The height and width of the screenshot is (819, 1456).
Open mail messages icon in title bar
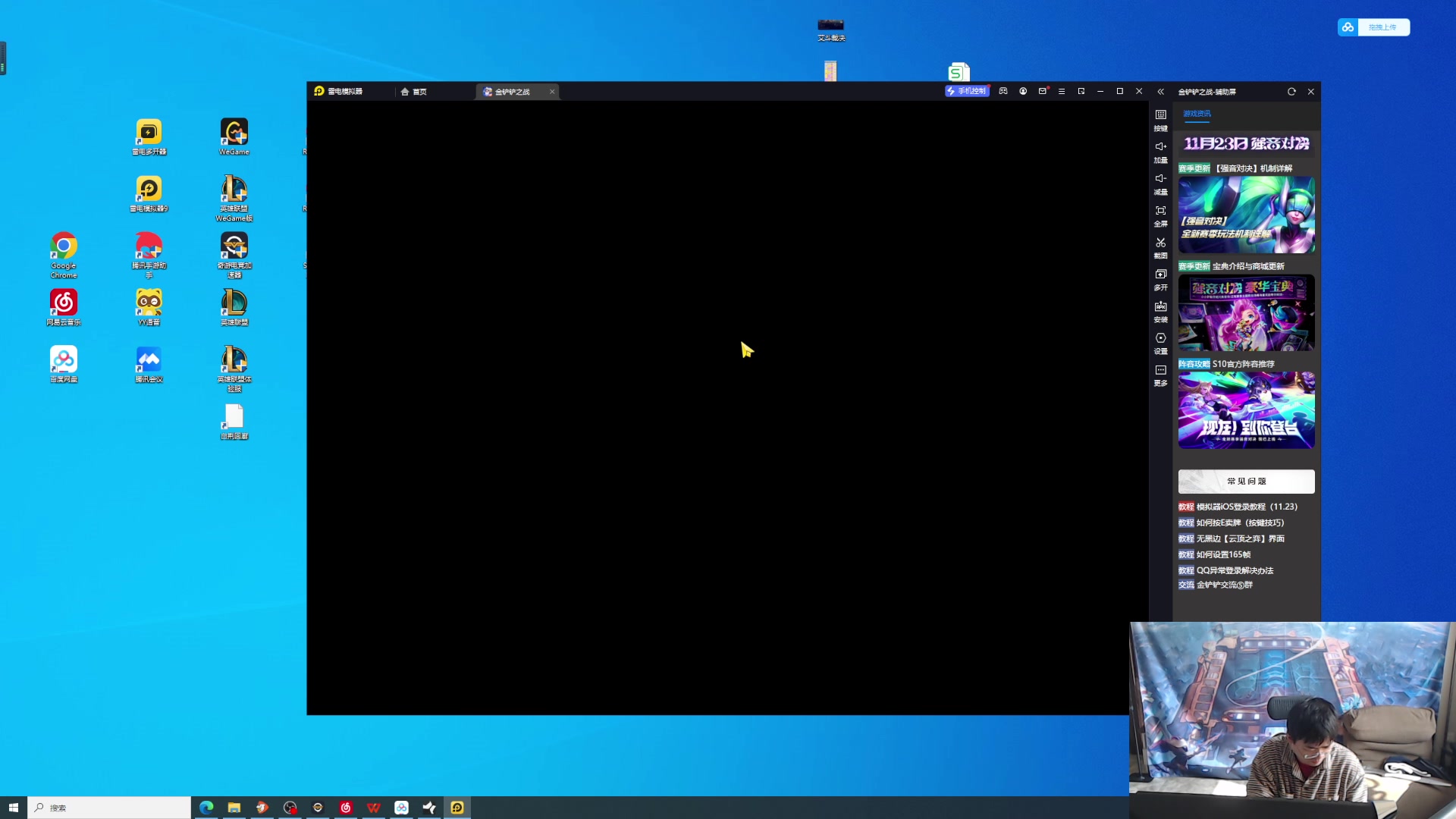[1043, 91]
